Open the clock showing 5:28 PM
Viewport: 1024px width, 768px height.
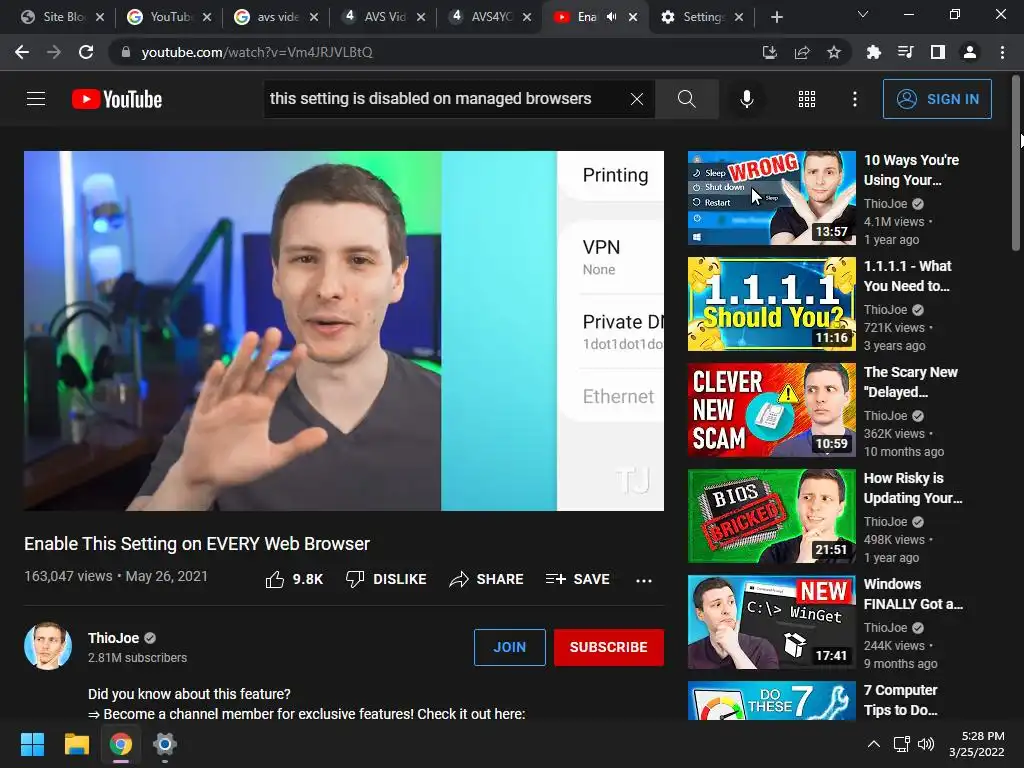pyautogui.click(x=976, y=744)
